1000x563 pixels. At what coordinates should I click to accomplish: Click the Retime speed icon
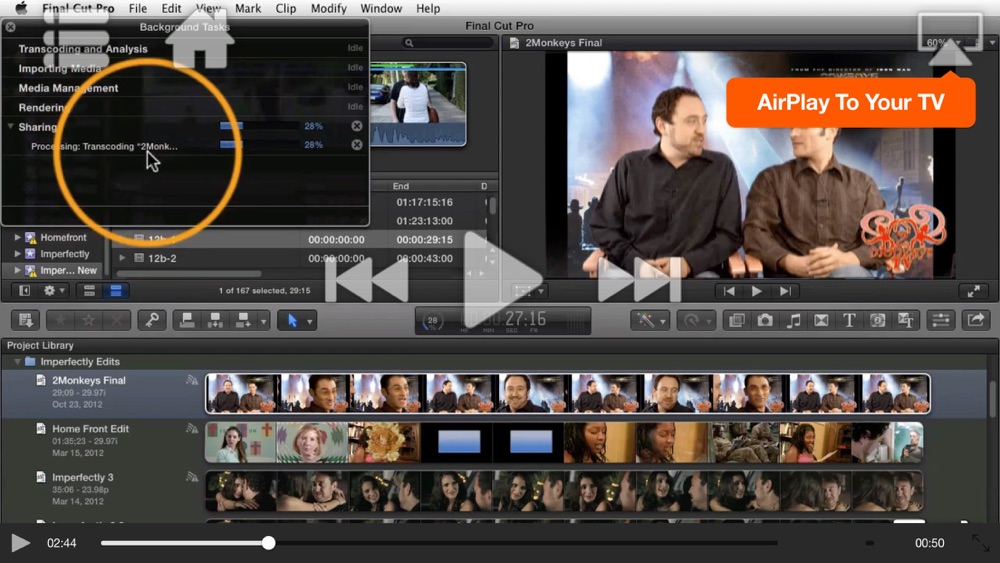tap(691, 320)
